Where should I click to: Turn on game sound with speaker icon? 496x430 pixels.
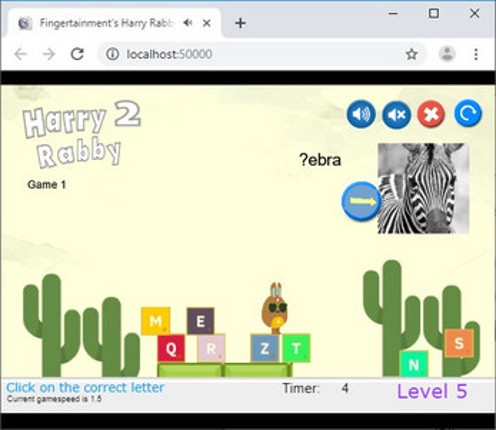click(361, 114)
